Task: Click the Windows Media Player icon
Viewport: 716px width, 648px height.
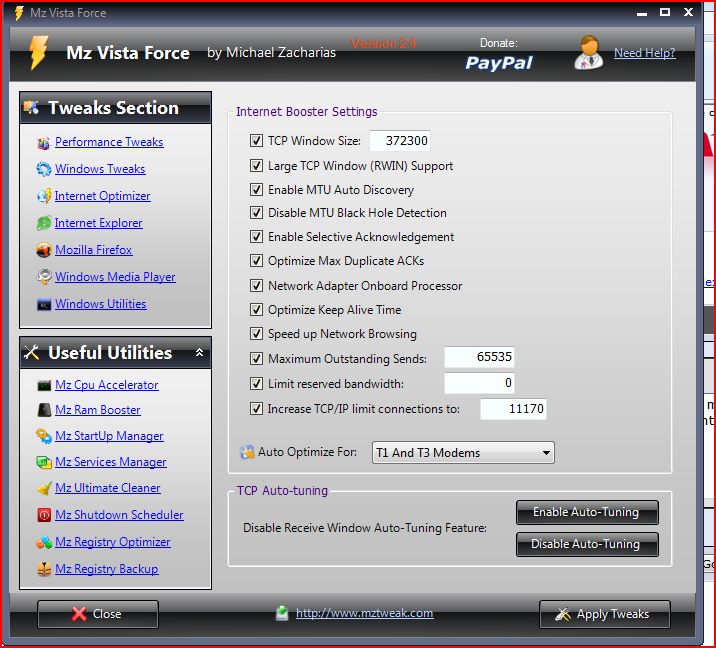Action: 43,277
